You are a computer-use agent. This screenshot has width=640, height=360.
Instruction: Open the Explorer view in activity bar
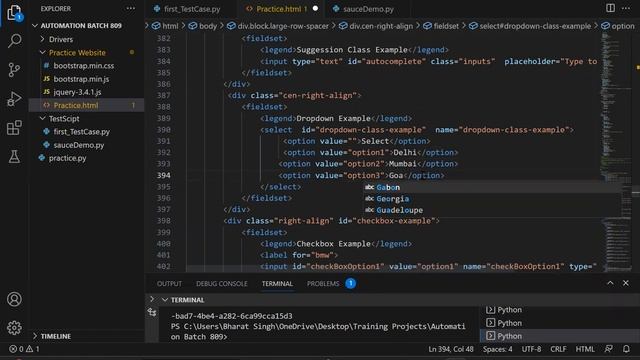14,12
